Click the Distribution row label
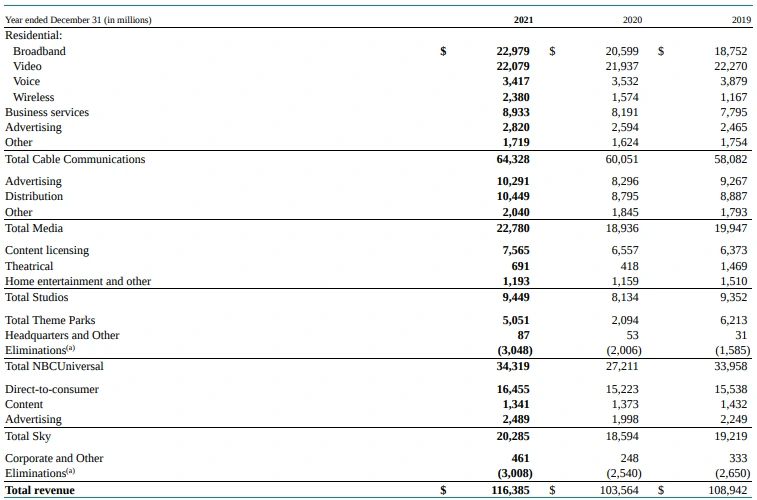 click(34, 196)
